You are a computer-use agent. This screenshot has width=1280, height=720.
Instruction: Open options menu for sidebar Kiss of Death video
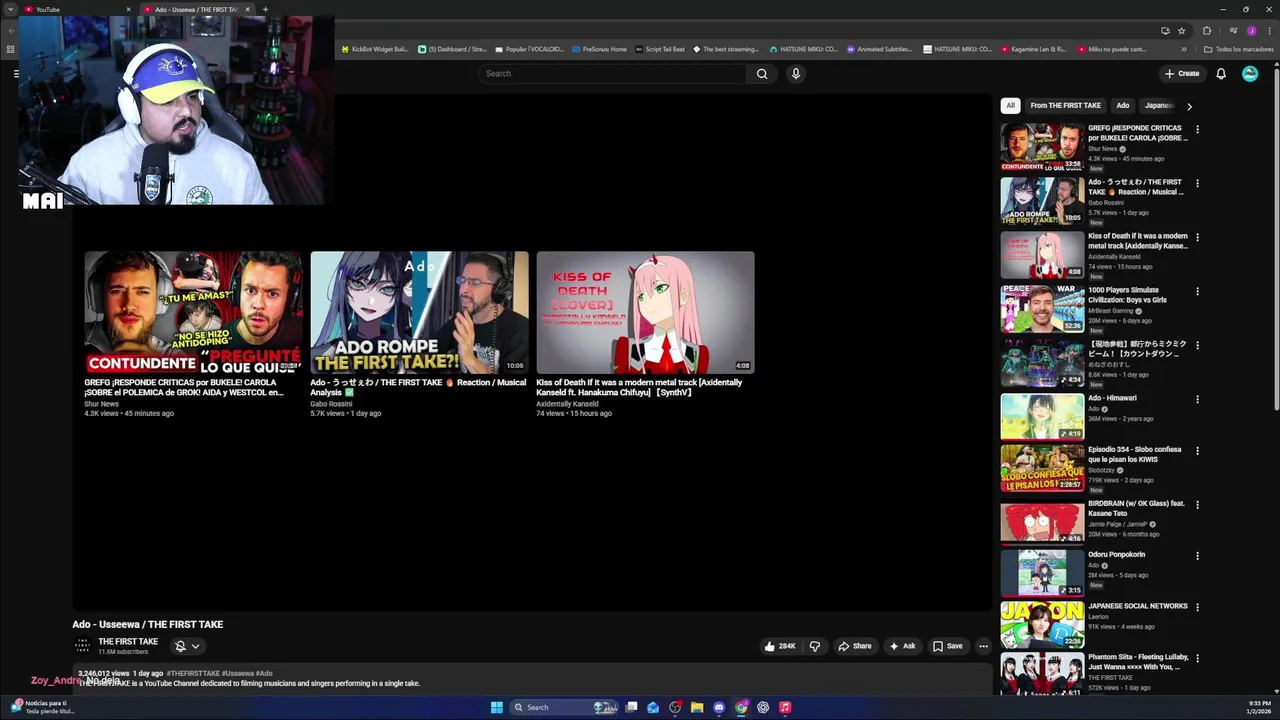(1197, 237)
